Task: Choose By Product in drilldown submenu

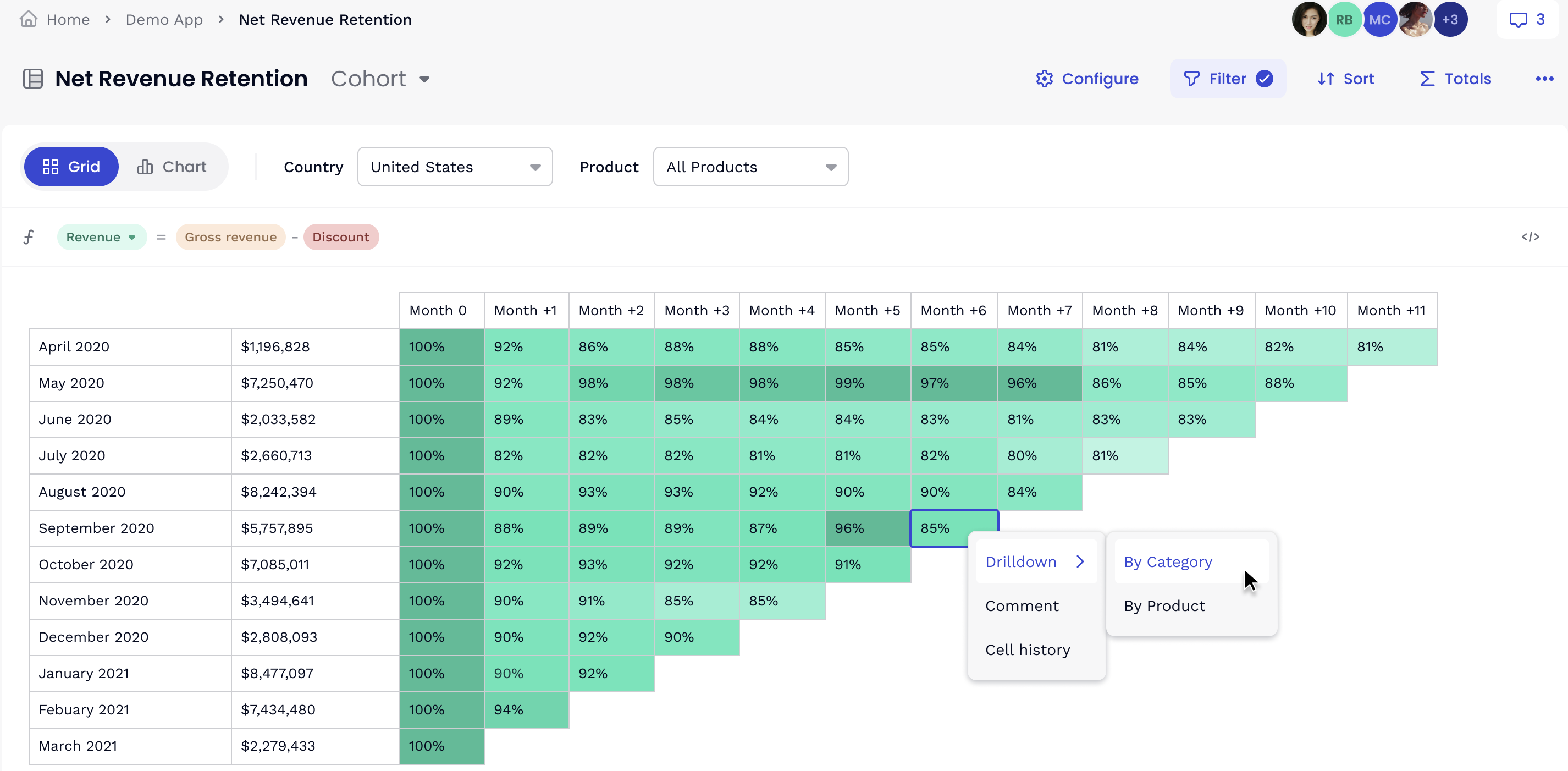Action: [x=1164, y=606]
